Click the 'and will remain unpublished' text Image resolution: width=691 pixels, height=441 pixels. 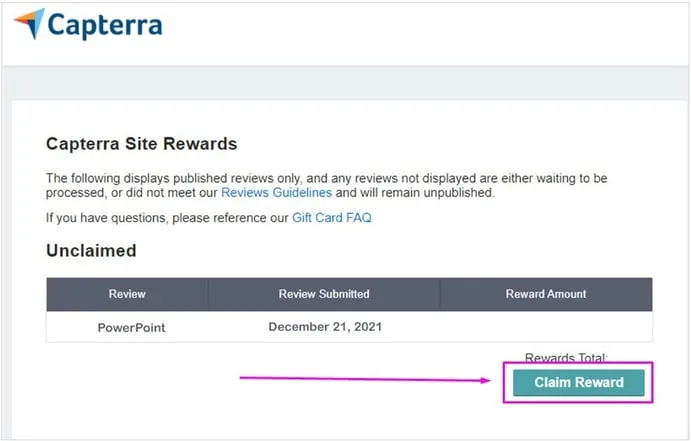point(415,193)
